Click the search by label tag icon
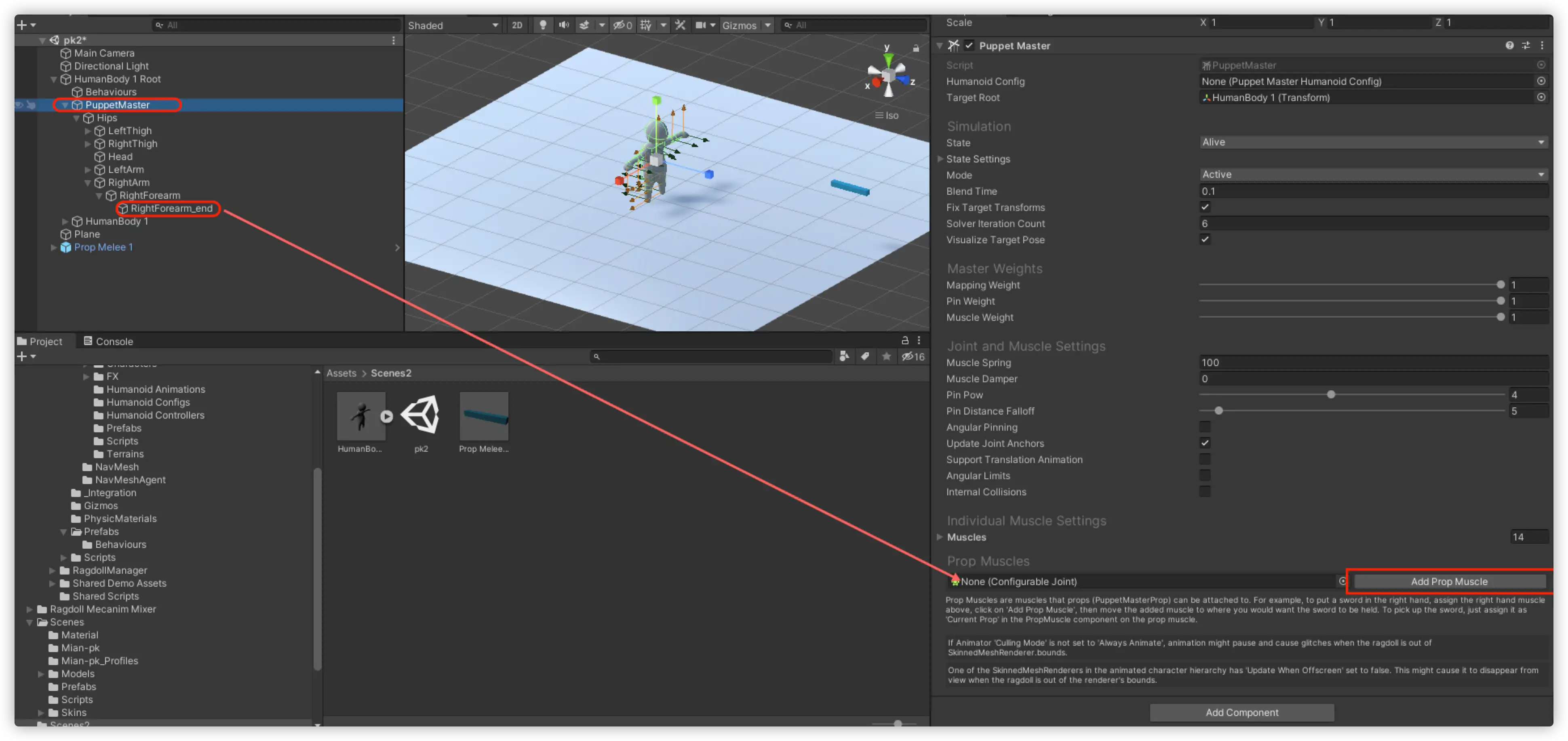Image resolution: width=1568 pixels, height=741 pixels. (x=865, y=356)
